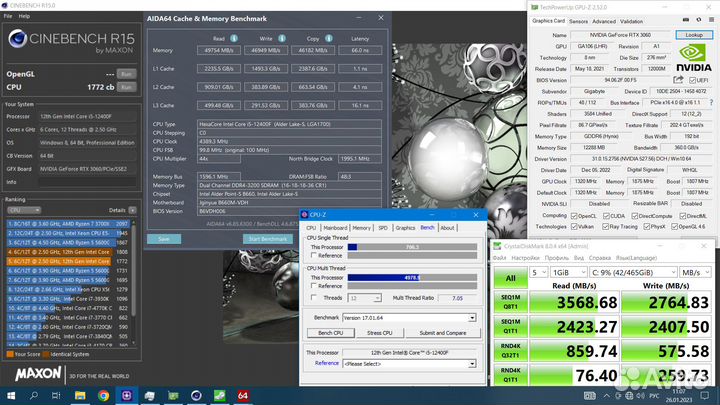The image size is (720, 405).
Task: Open CPU-Z Reference Please Select dropdown
Action: 409,364
